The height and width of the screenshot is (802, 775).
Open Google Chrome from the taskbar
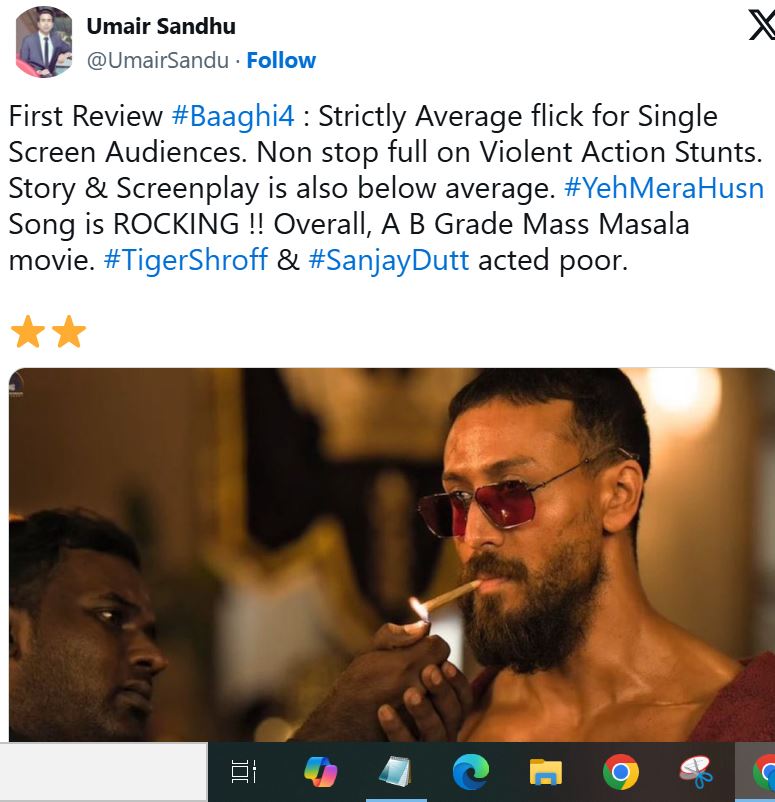coord(621,772)
